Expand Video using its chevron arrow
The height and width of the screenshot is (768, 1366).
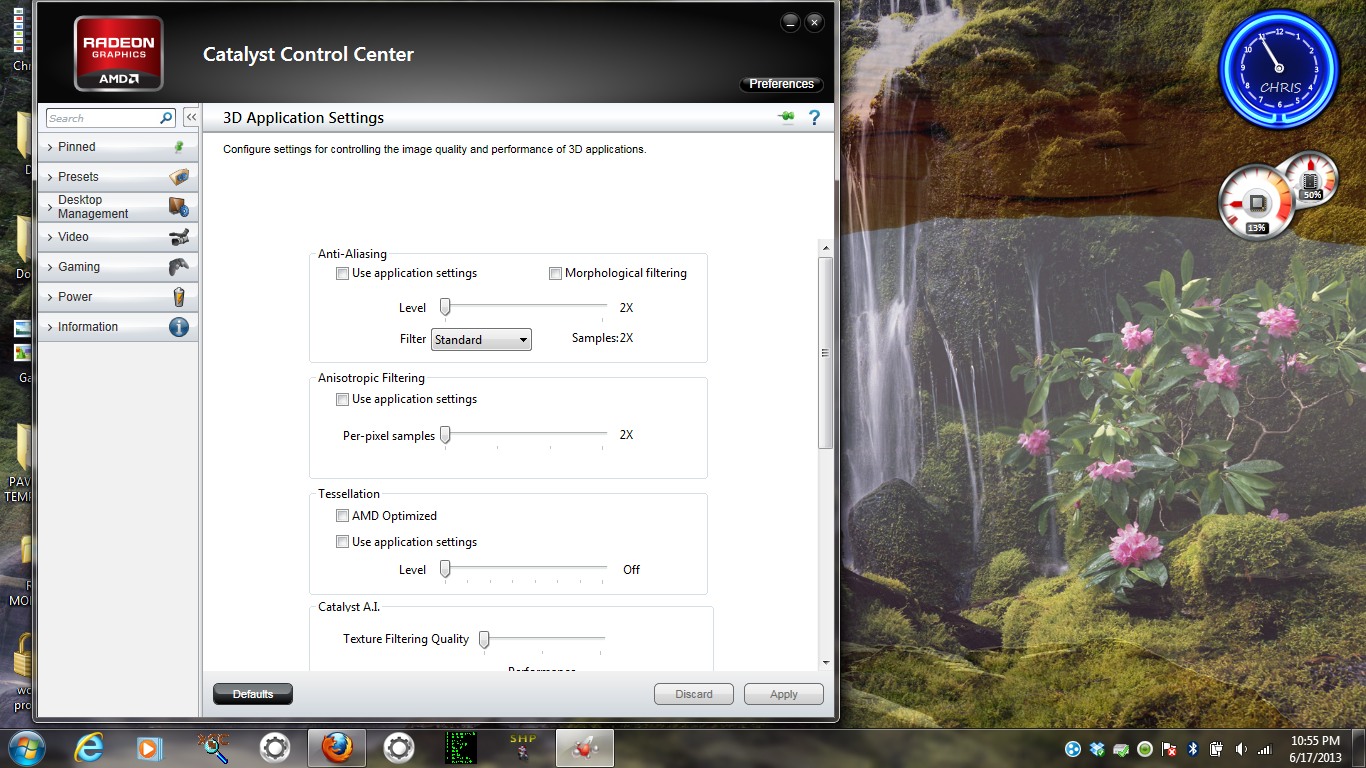(50, 237)
